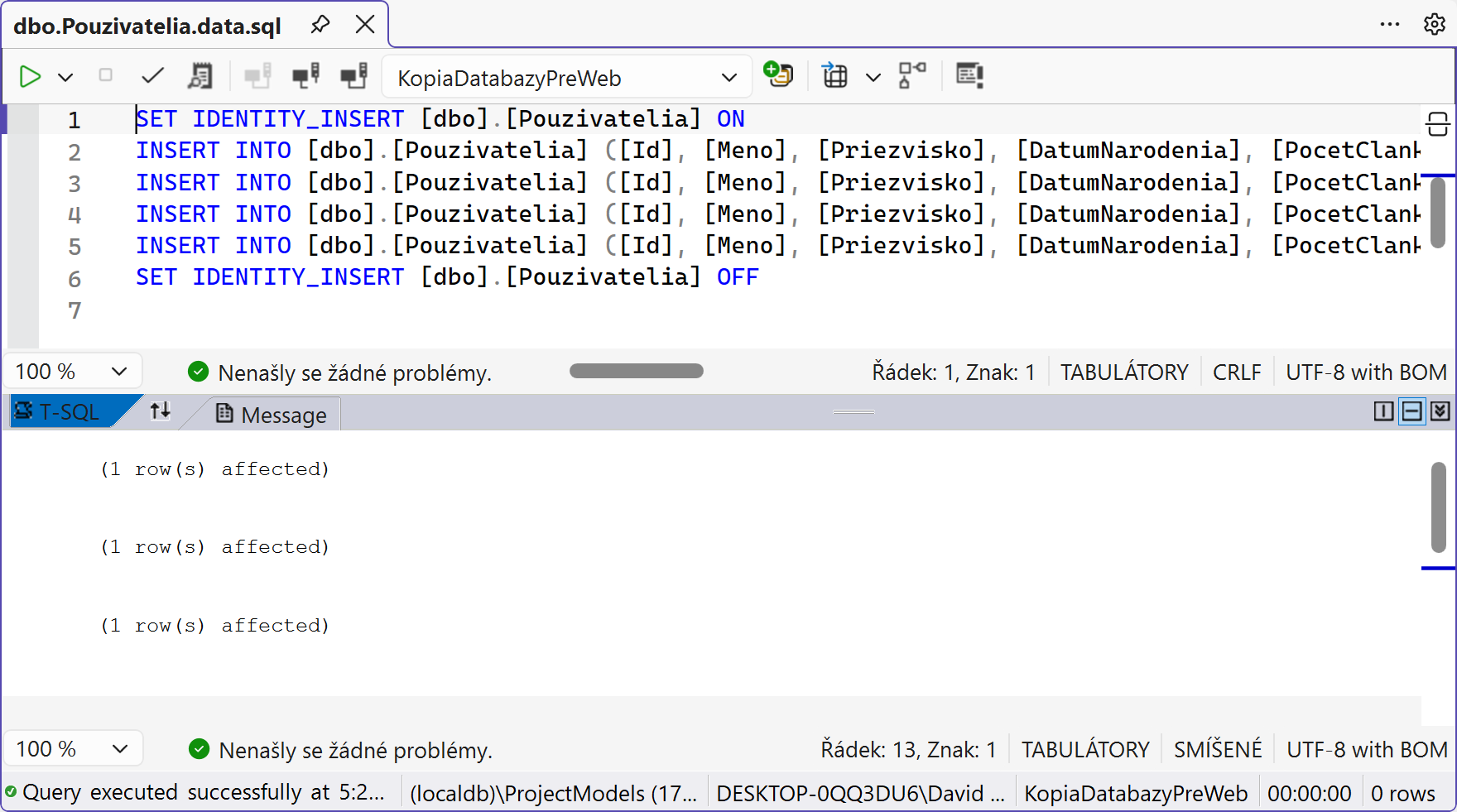This screenshot has height=812, width=1457.
Task: Click the pane splitter grip handle
Action: [854, 411]
